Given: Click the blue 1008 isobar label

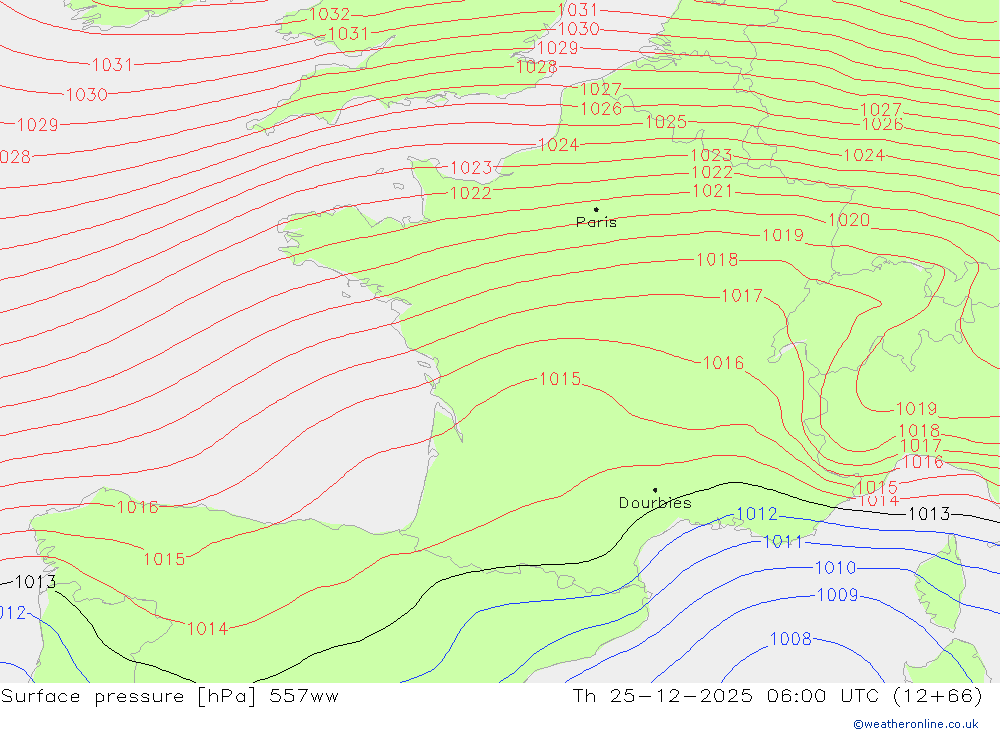Looking at the screenshot, I should click(791, 639).
